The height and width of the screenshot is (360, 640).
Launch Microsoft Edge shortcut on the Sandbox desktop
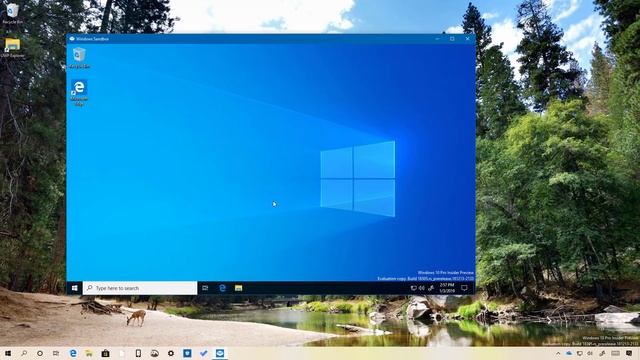tap(79, 93)
